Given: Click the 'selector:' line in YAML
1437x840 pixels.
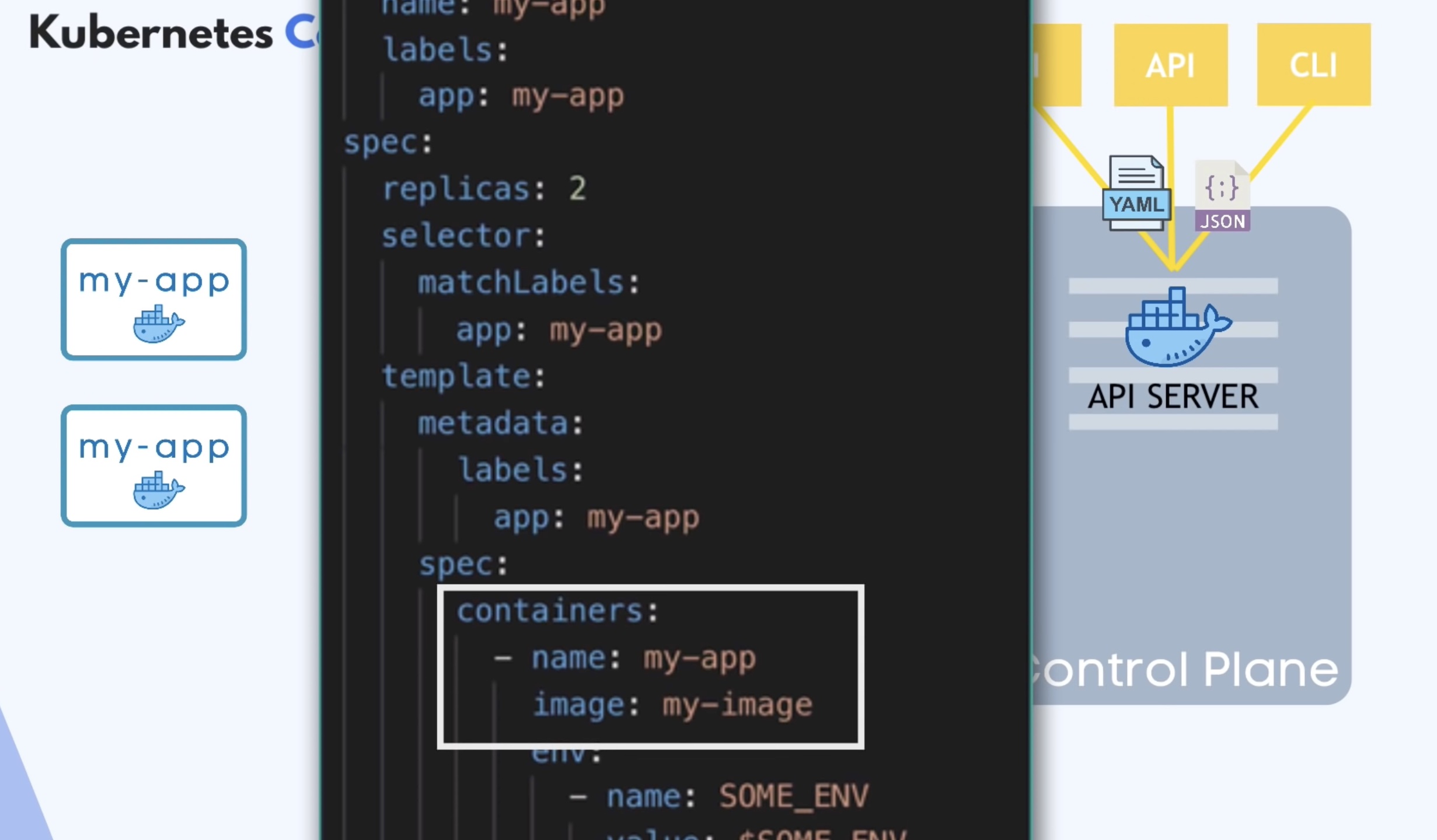Looking at the screenshot, I should (463, 236).
